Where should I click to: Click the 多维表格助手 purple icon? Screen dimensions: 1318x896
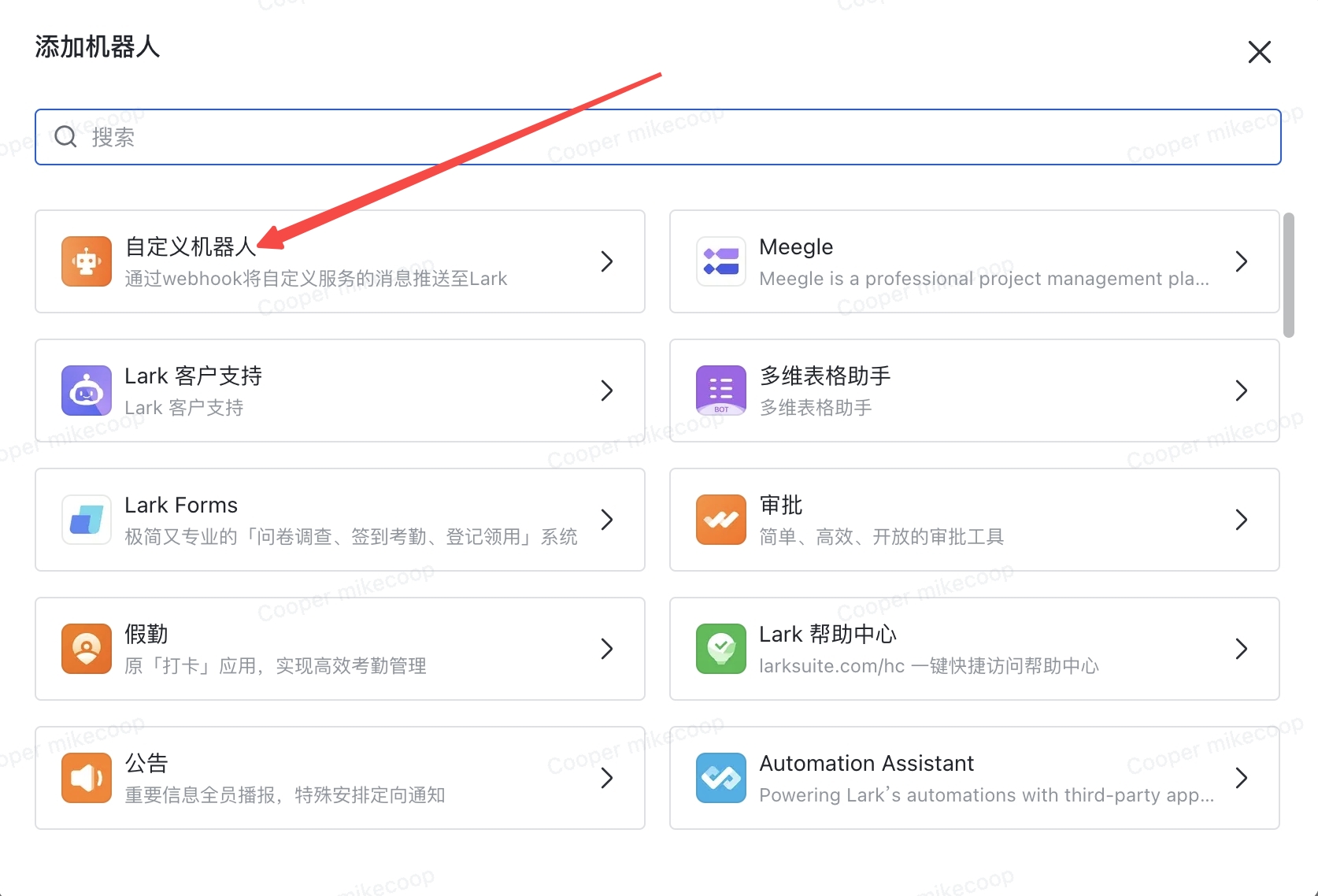(x=721, y=391)
